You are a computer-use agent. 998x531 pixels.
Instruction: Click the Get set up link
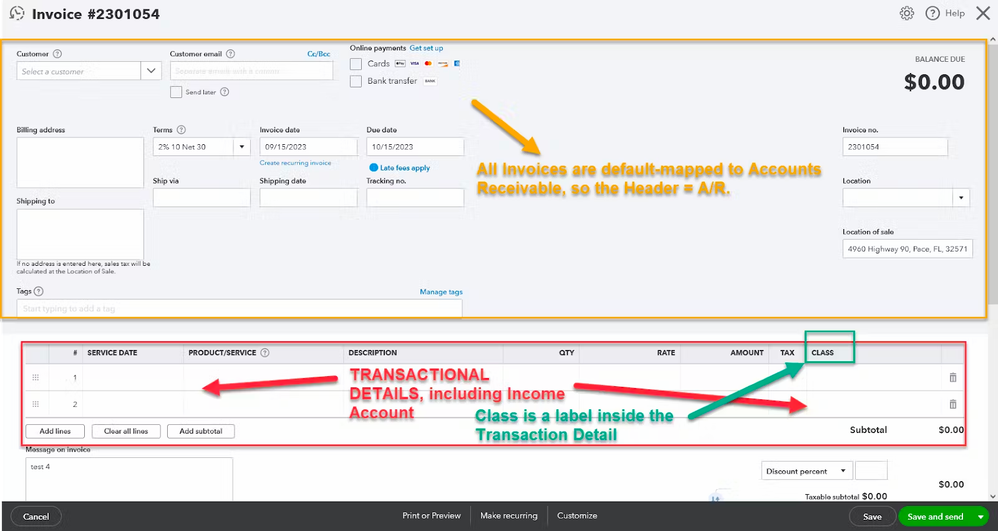point(426,48)
